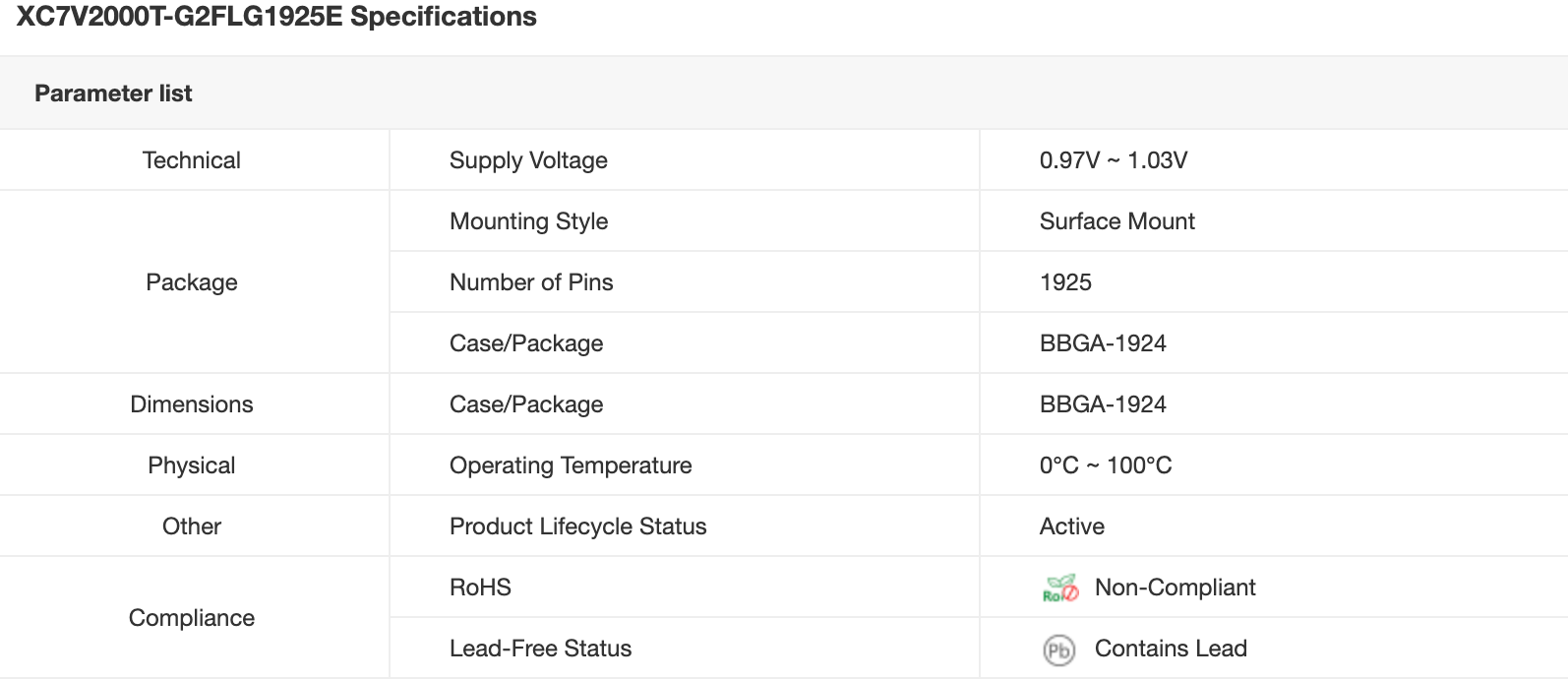Select the Non-Compliant RoHS text

coord(1175,588)
